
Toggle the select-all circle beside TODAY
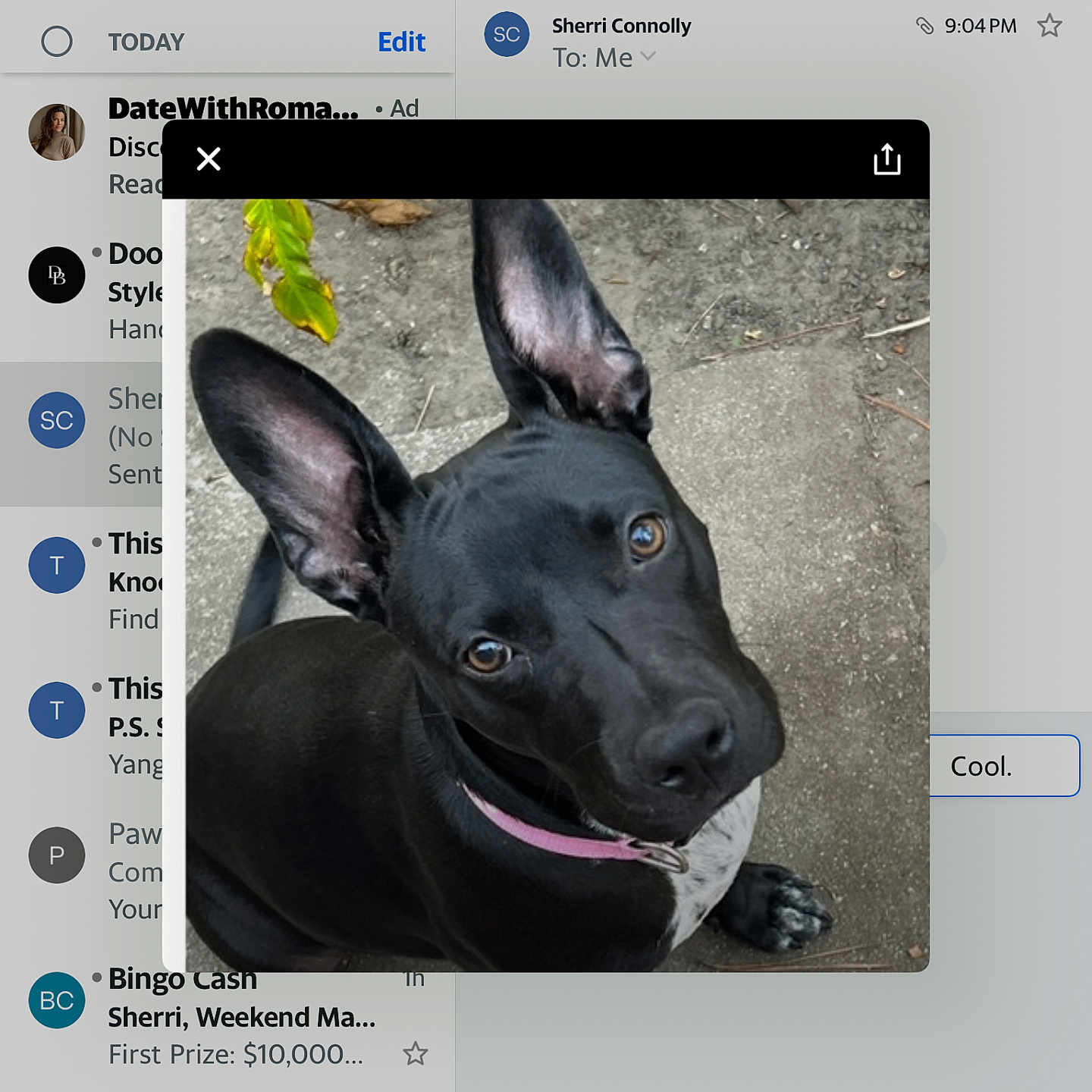[57, 42]
